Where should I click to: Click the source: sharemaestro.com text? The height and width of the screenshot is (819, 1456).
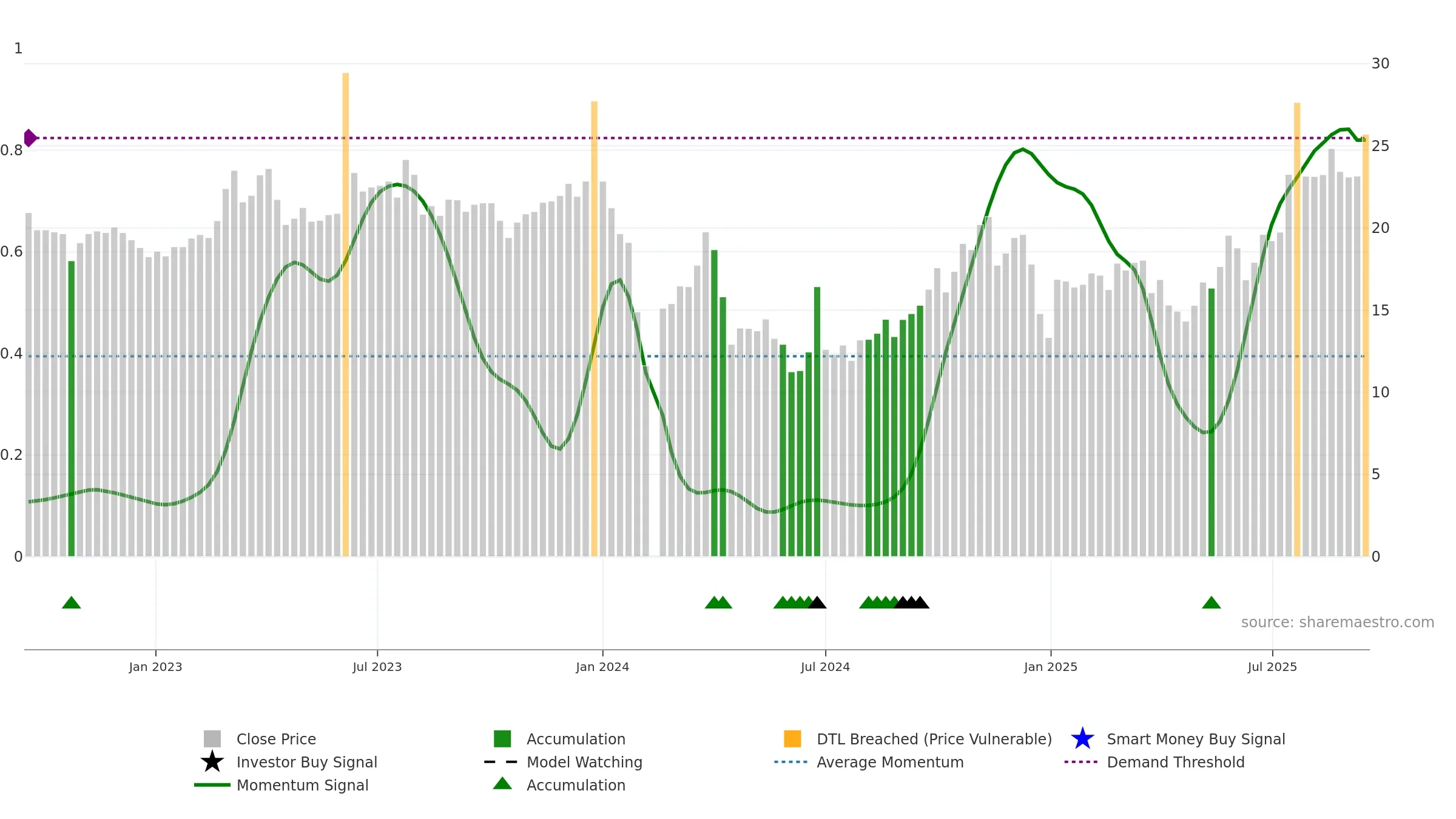point(1337,622)
